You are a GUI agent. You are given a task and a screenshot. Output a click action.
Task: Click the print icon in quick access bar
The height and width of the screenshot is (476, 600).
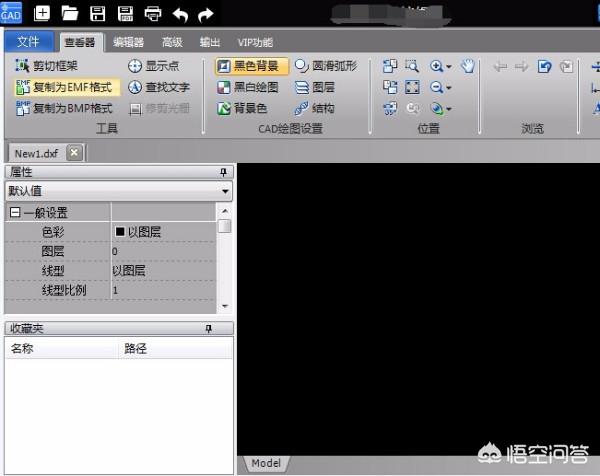(x=152, y=13)
